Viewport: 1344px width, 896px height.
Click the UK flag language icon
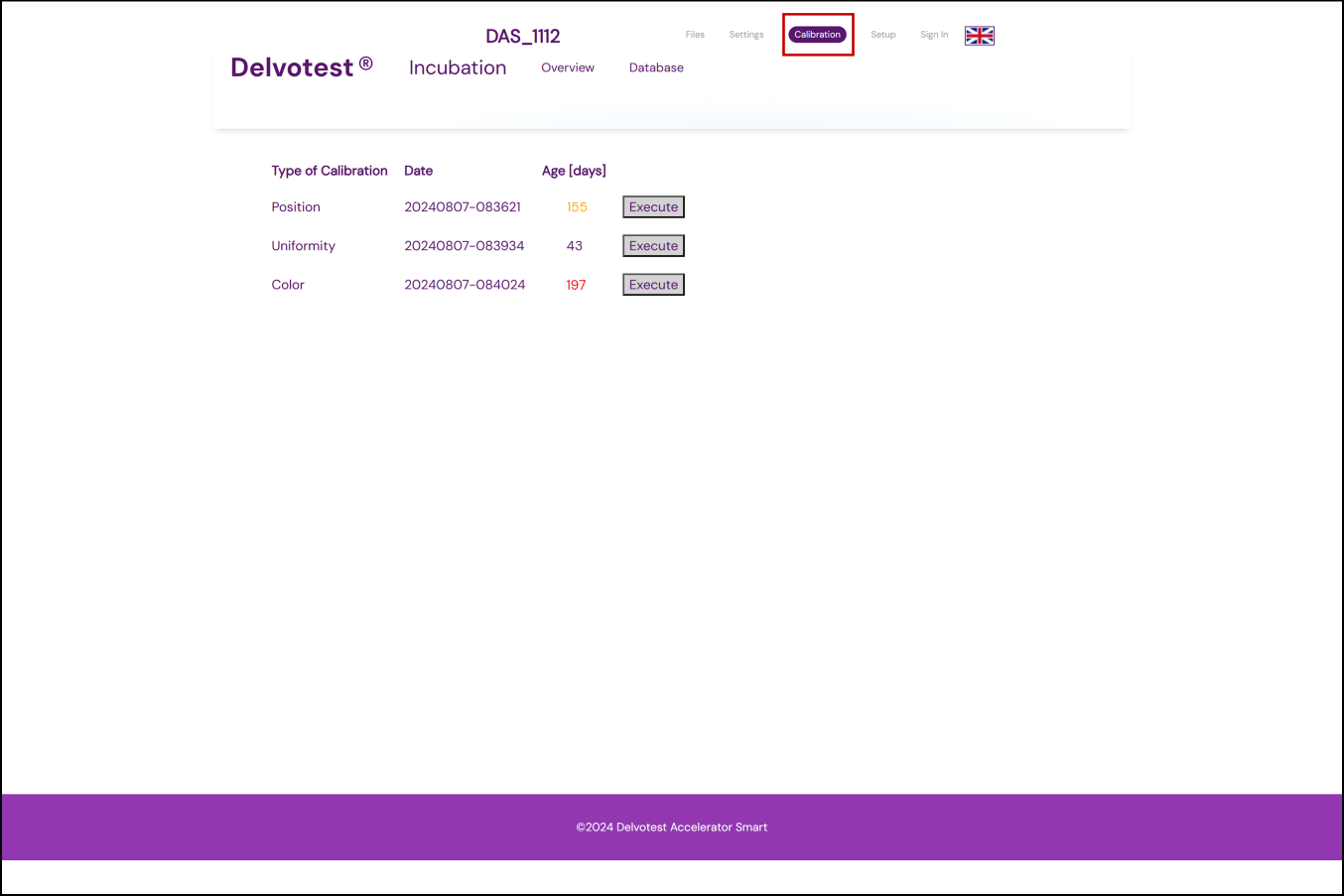coord(979,36)
